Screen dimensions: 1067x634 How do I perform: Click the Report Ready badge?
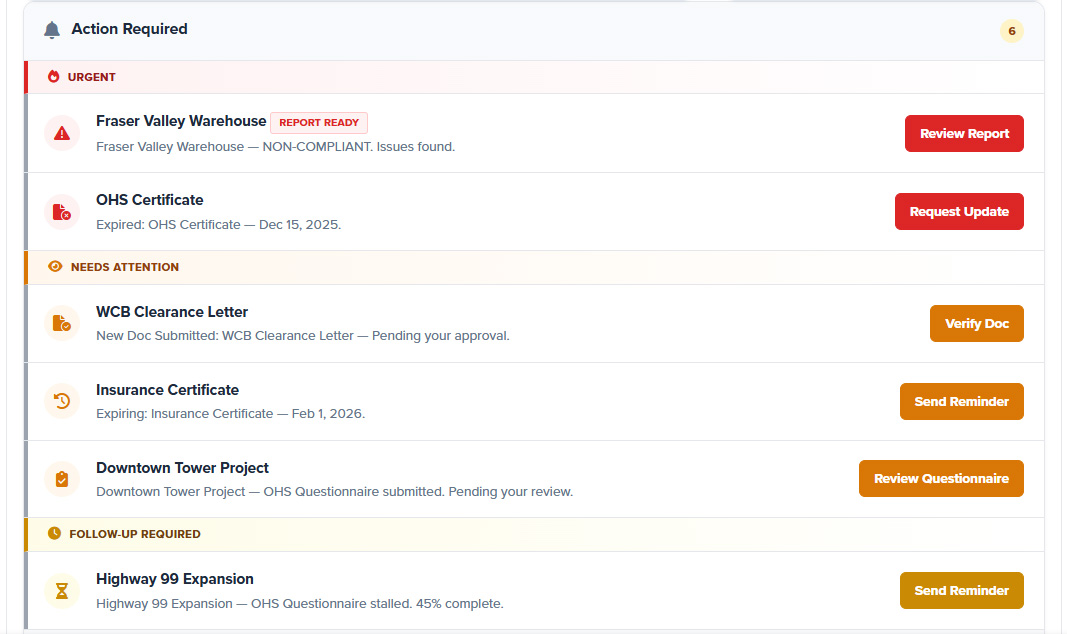coord(319,122)
